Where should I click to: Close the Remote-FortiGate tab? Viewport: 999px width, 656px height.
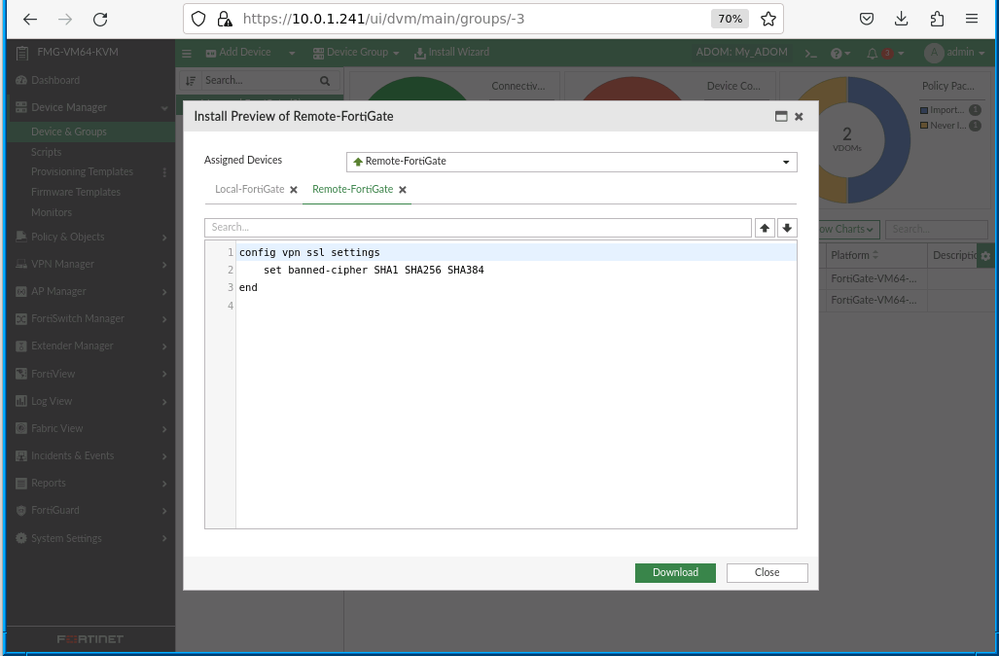403,190
